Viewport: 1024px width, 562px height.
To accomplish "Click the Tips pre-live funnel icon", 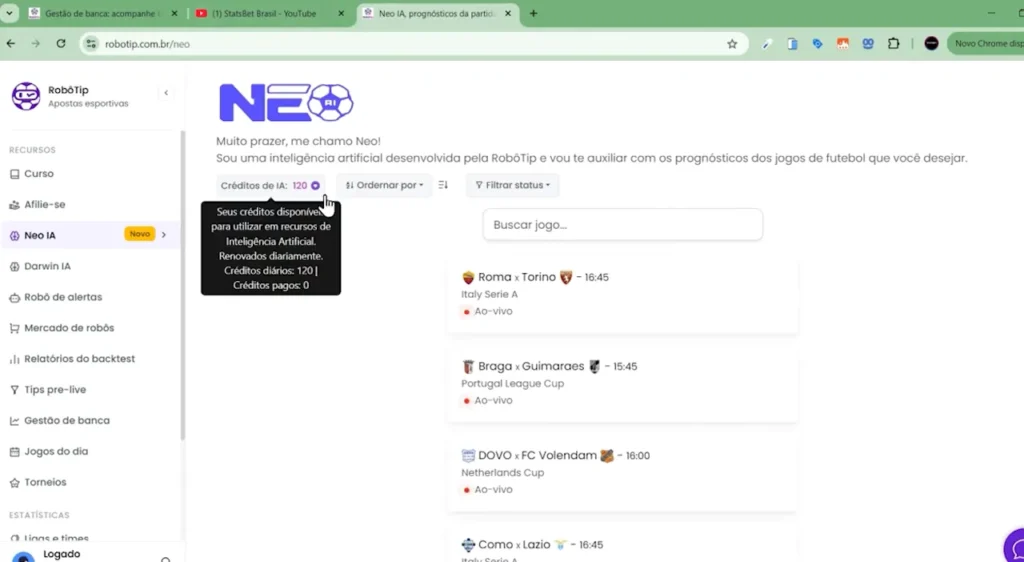I will pyautogui.click(x=14, y=390).
